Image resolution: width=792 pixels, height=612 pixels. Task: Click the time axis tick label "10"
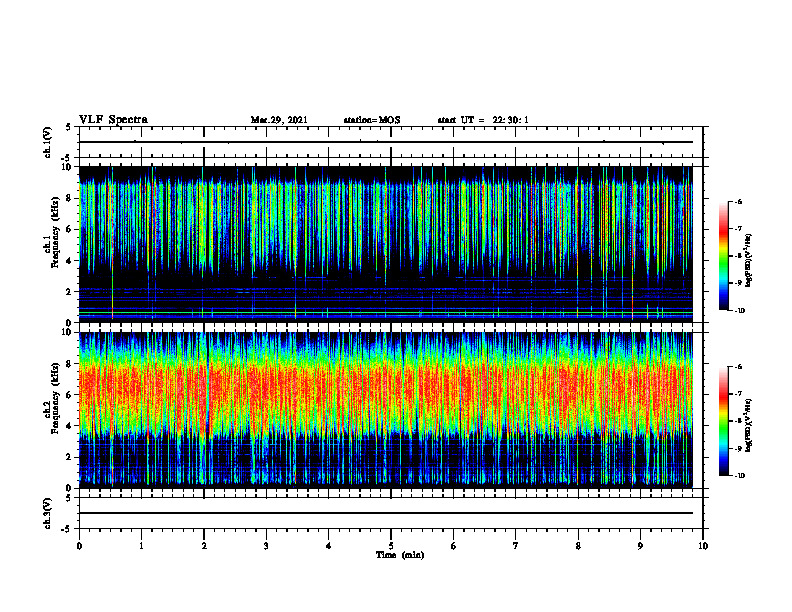coord(703,546)
